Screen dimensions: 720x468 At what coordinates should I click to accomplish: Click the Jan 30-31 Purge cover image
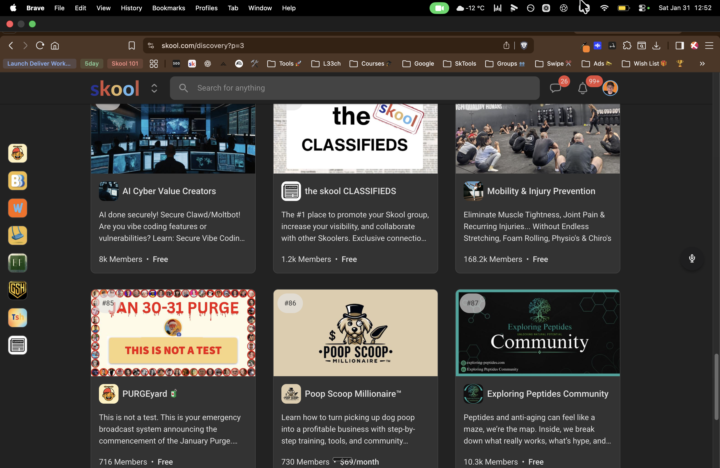173,333
